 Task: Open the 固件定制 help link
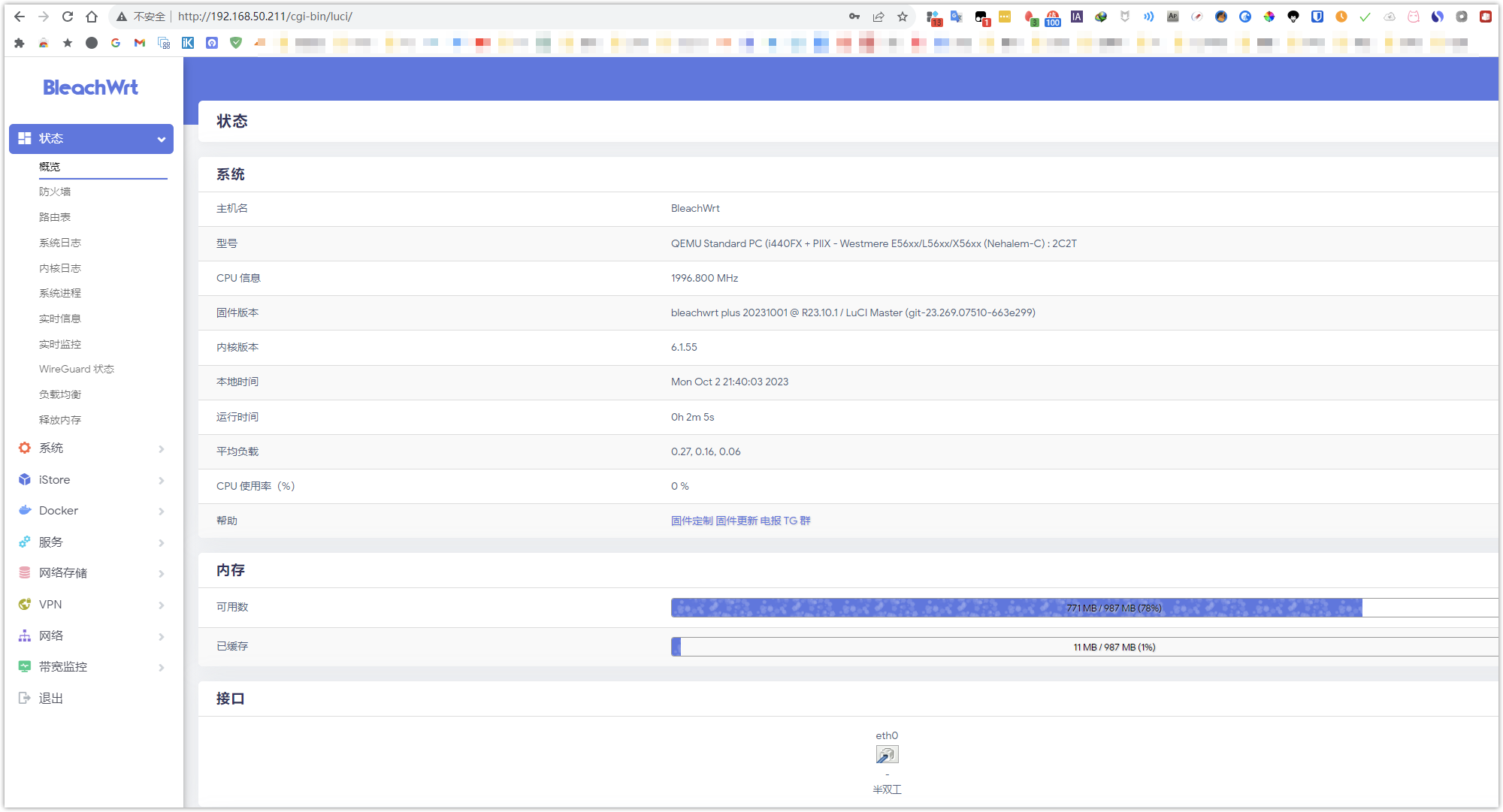coord(691,521)
